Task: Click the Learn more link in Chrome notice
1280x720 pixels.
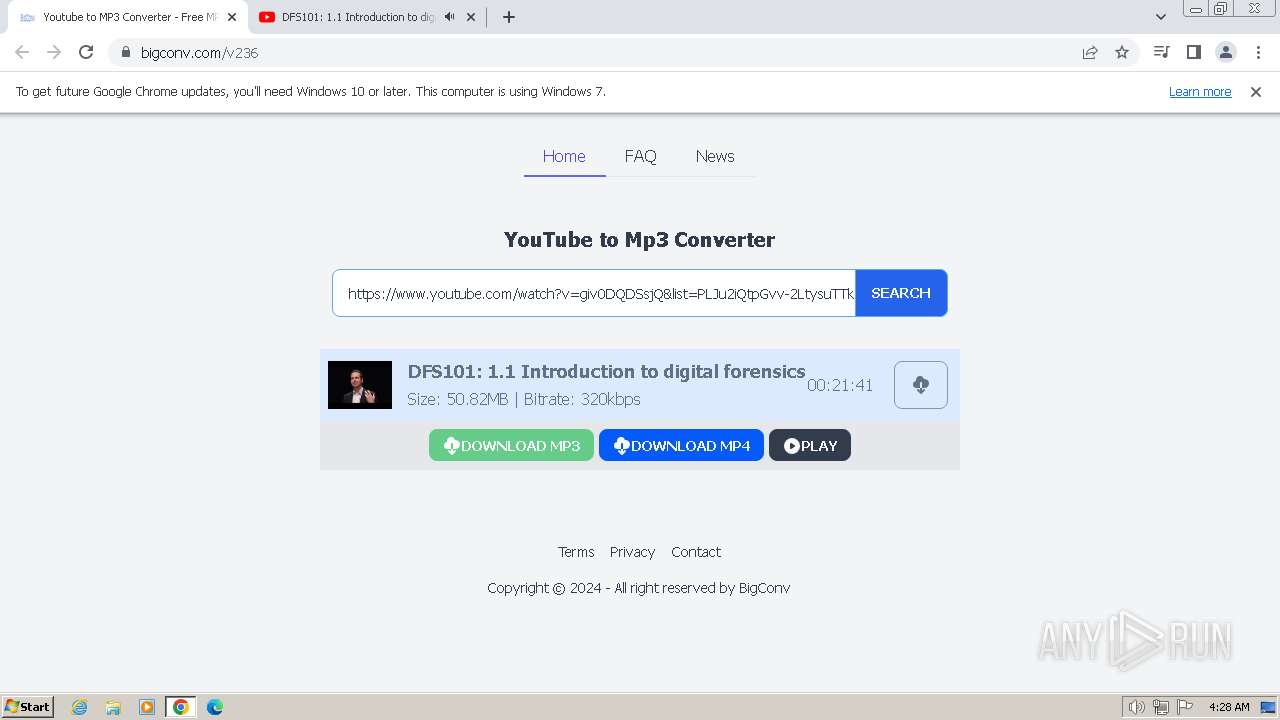Action: (x=1200, y=92)
